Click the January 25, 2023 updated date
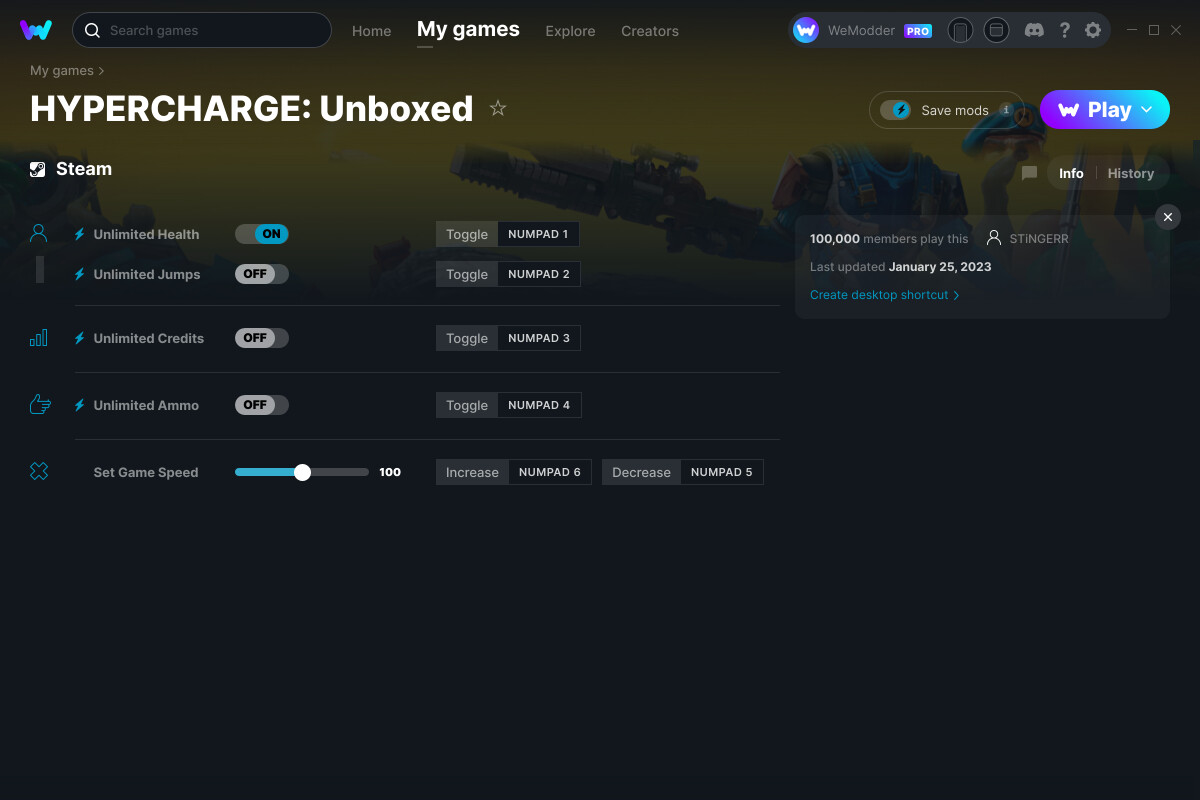Image resolution: width=1200 pixels, height=800 pixels. tap(940, 267)
